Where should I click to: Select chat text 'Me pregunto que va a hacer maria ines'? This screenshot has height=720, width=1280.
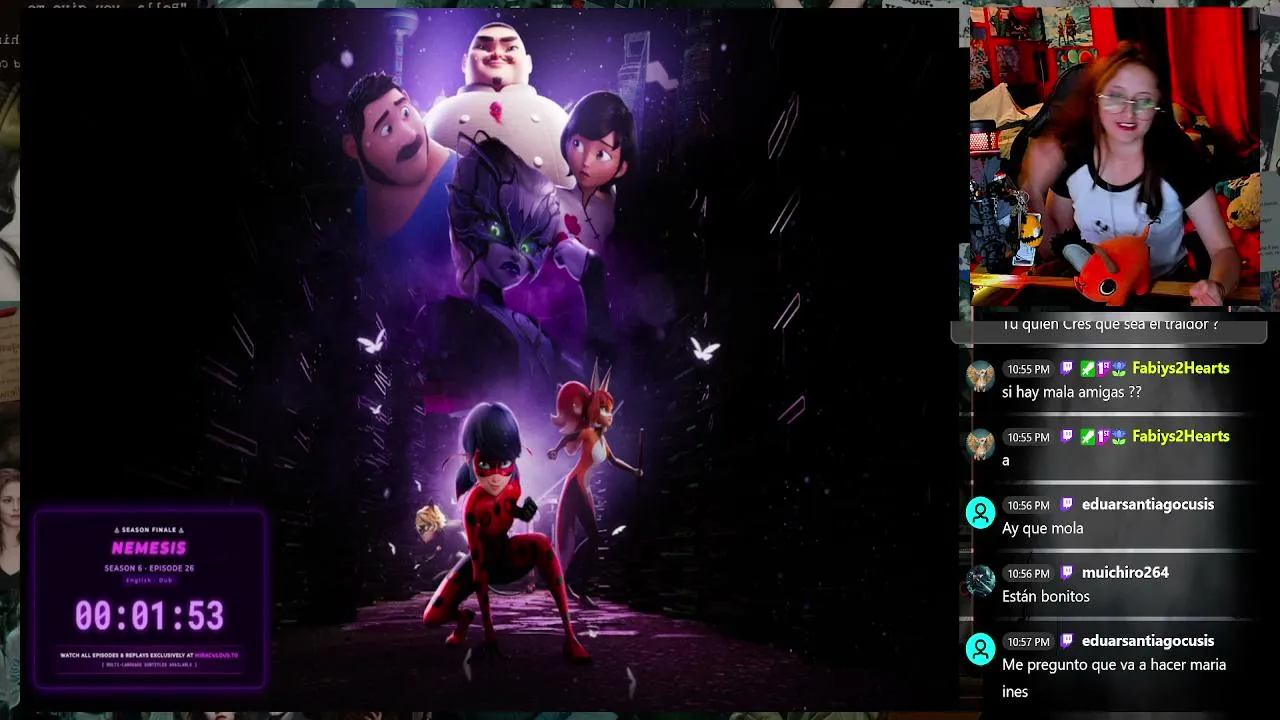1114,677
